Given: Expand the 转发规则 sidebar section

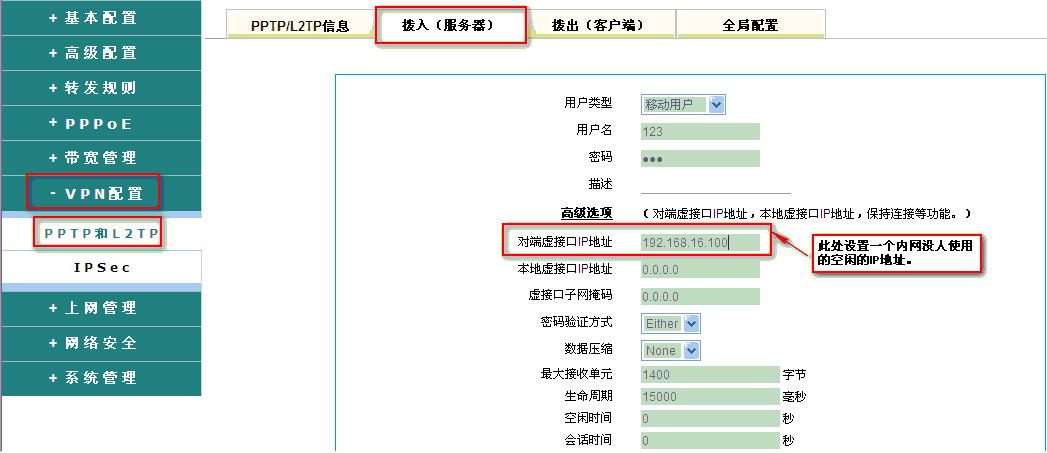Looking at the screenshot, I should tap(93, 88).
